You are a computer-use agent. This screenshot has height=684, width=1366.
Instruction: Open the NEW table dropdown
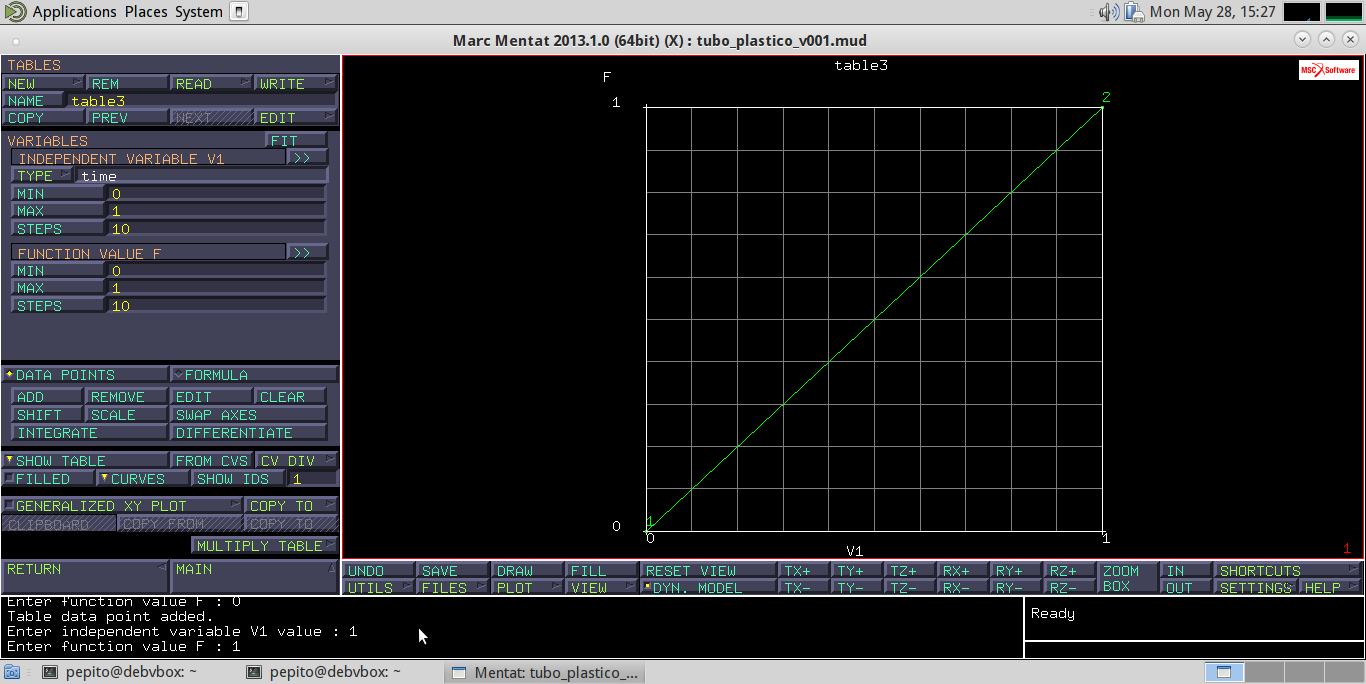point(43,84)
